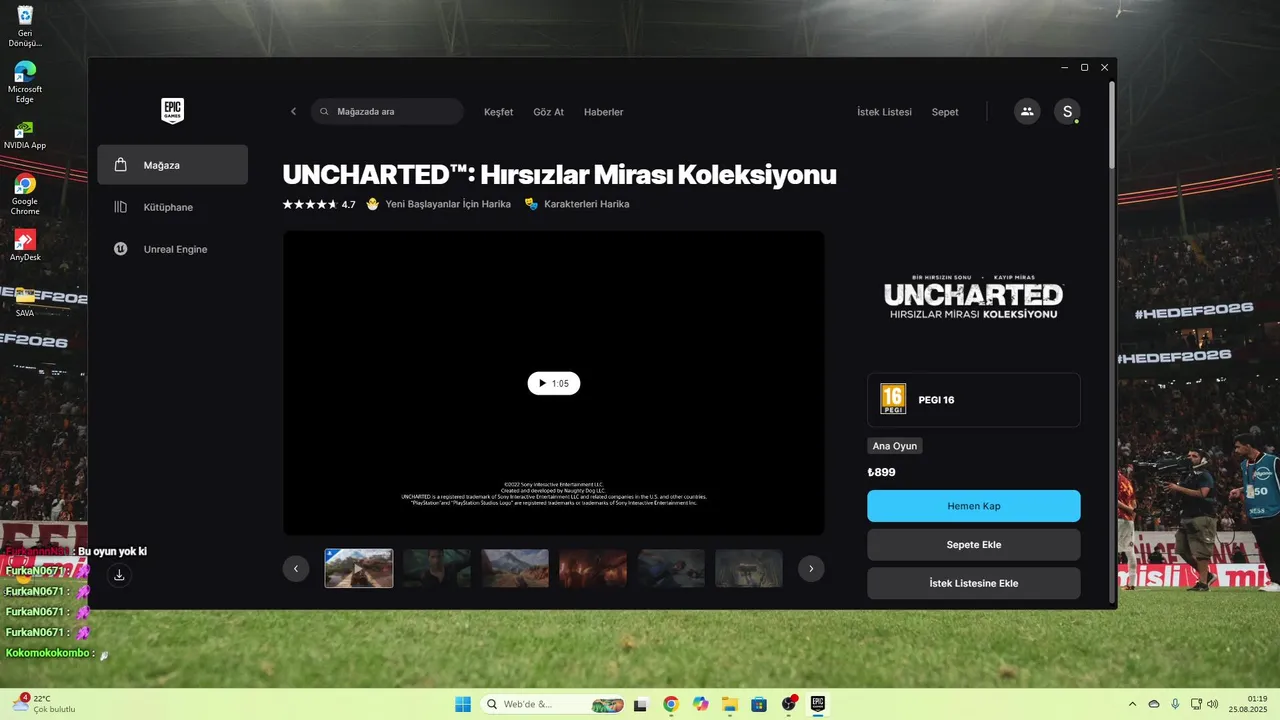Click the Mağaza shopping bag icon
1280x720 pixels.
121,165
